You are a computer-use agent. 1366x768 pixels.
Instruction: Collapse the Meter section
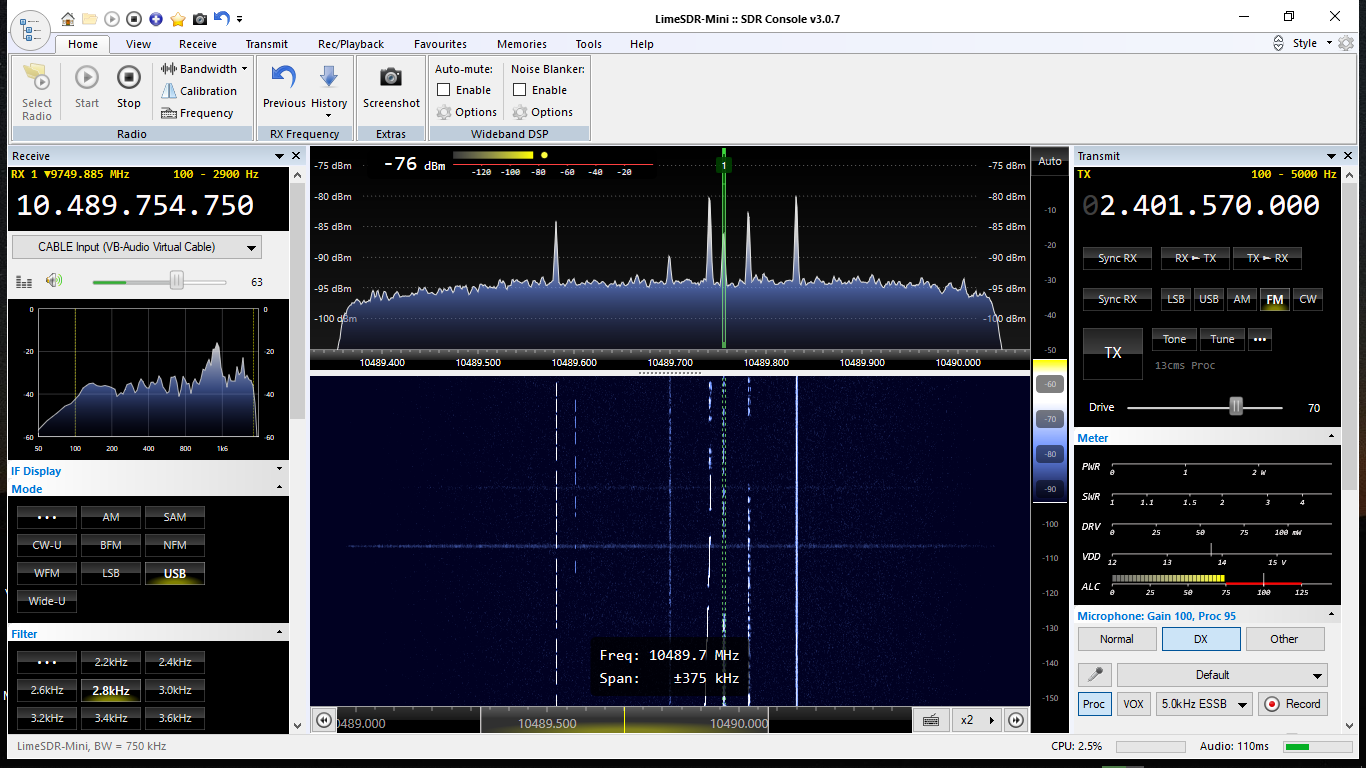pos(1331,437)
